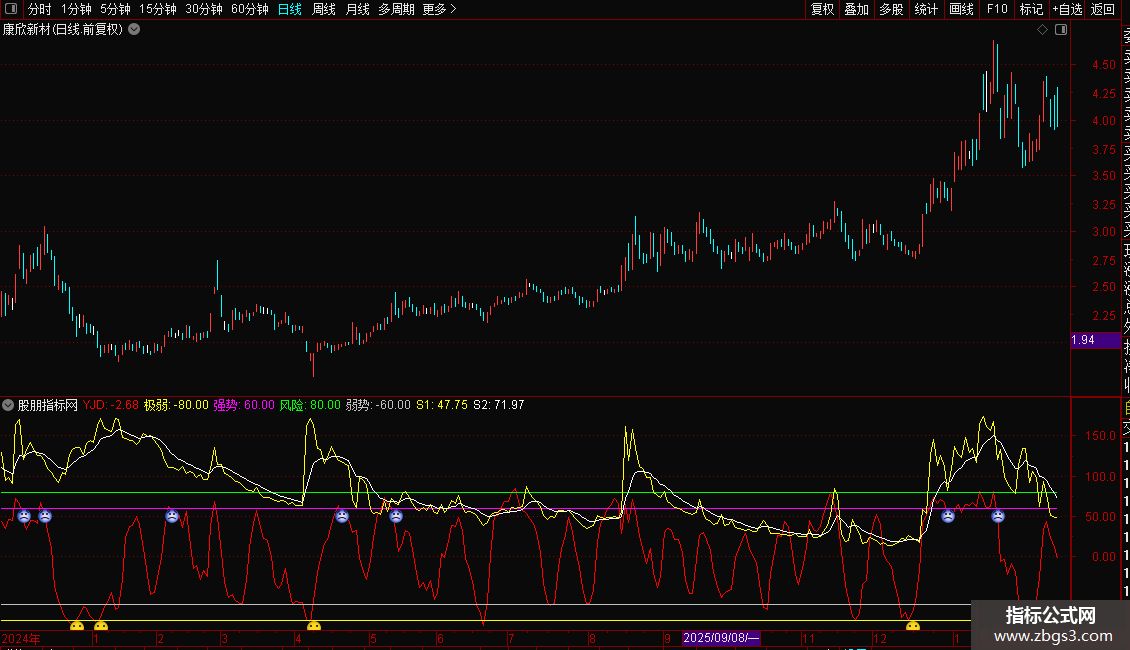1130x650 pixels.
Task: Click the 2025/09/08 date marker on timeline
Action: (722, 638)
